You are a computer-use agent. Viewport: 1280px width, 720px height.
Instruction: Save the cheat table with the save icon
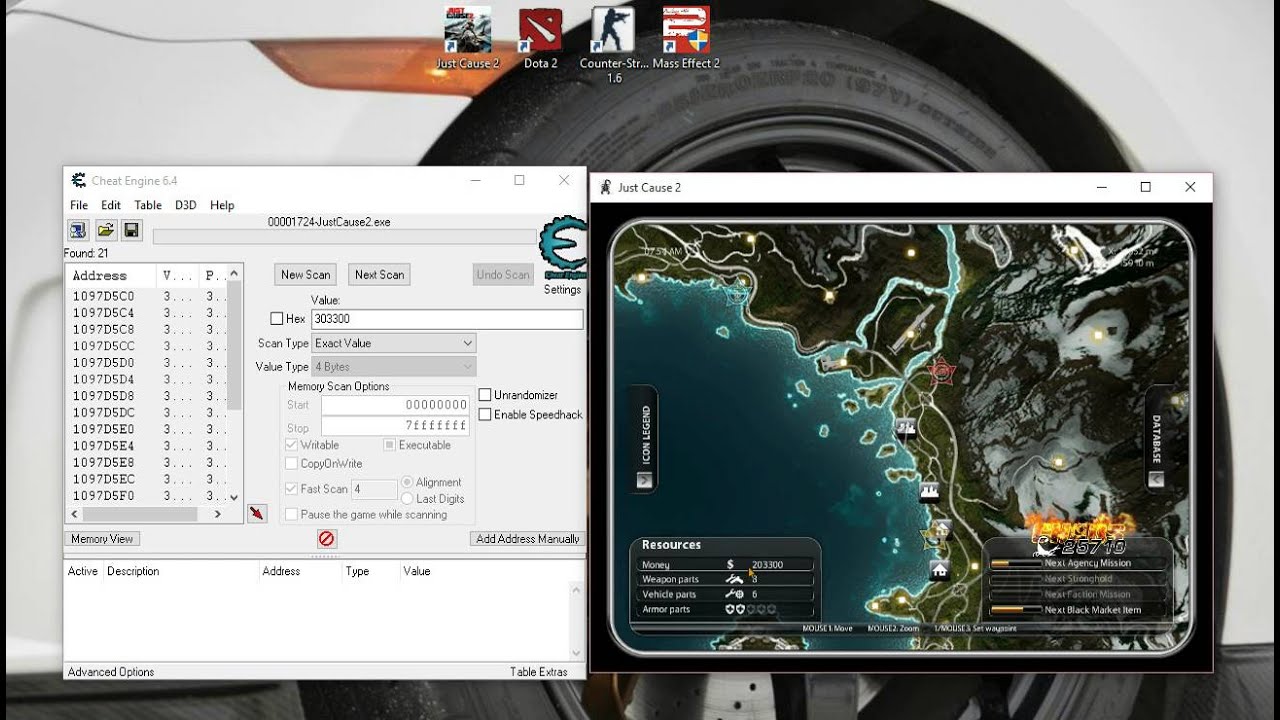tap(131, 230)
